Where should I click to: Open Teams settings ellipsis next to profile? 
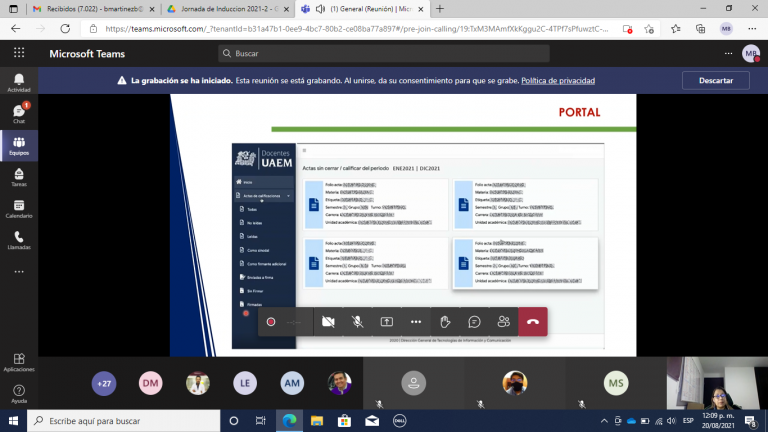click(728, 53)
